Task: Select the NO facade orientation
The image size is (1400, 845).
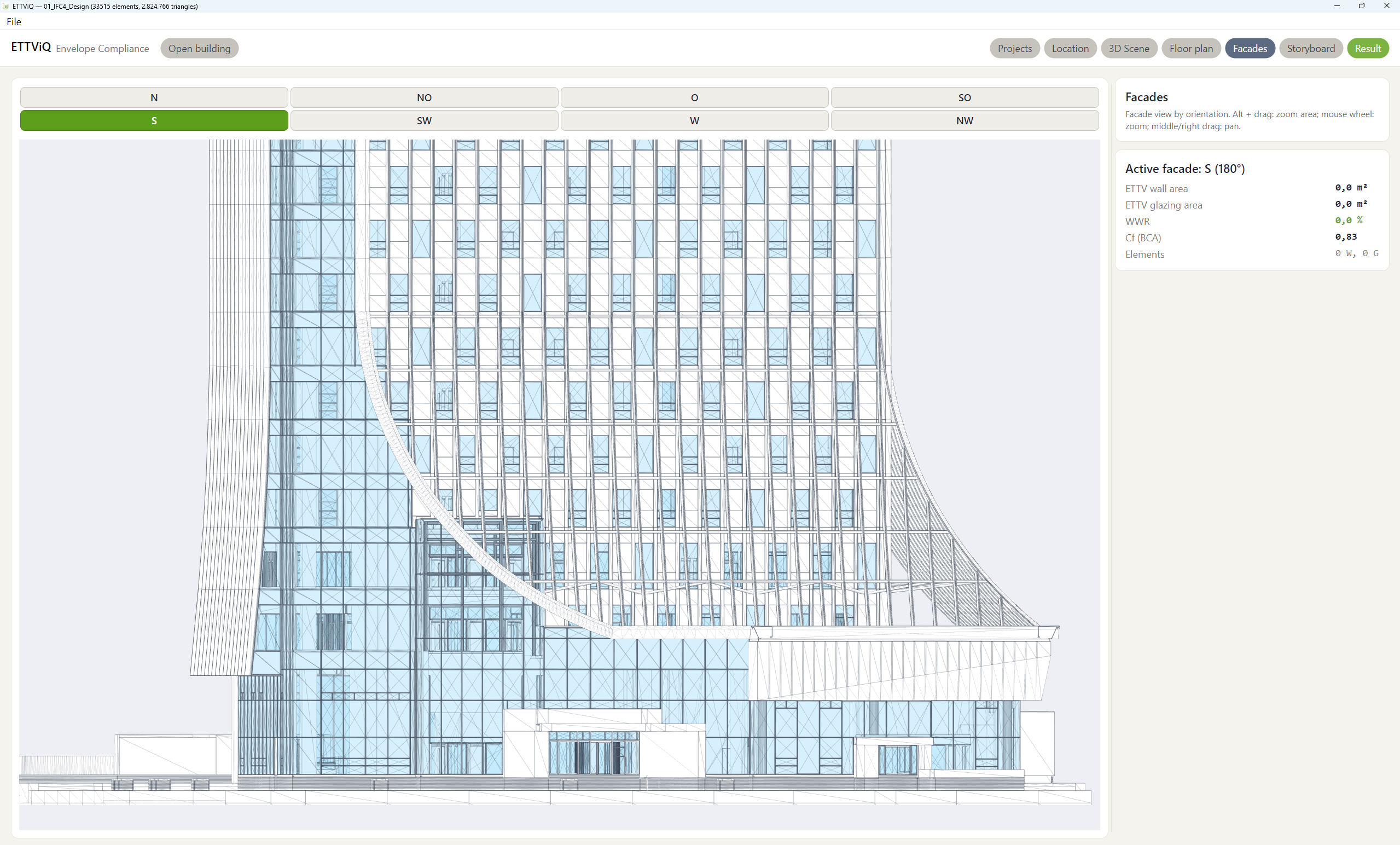Action: (424, 97)
